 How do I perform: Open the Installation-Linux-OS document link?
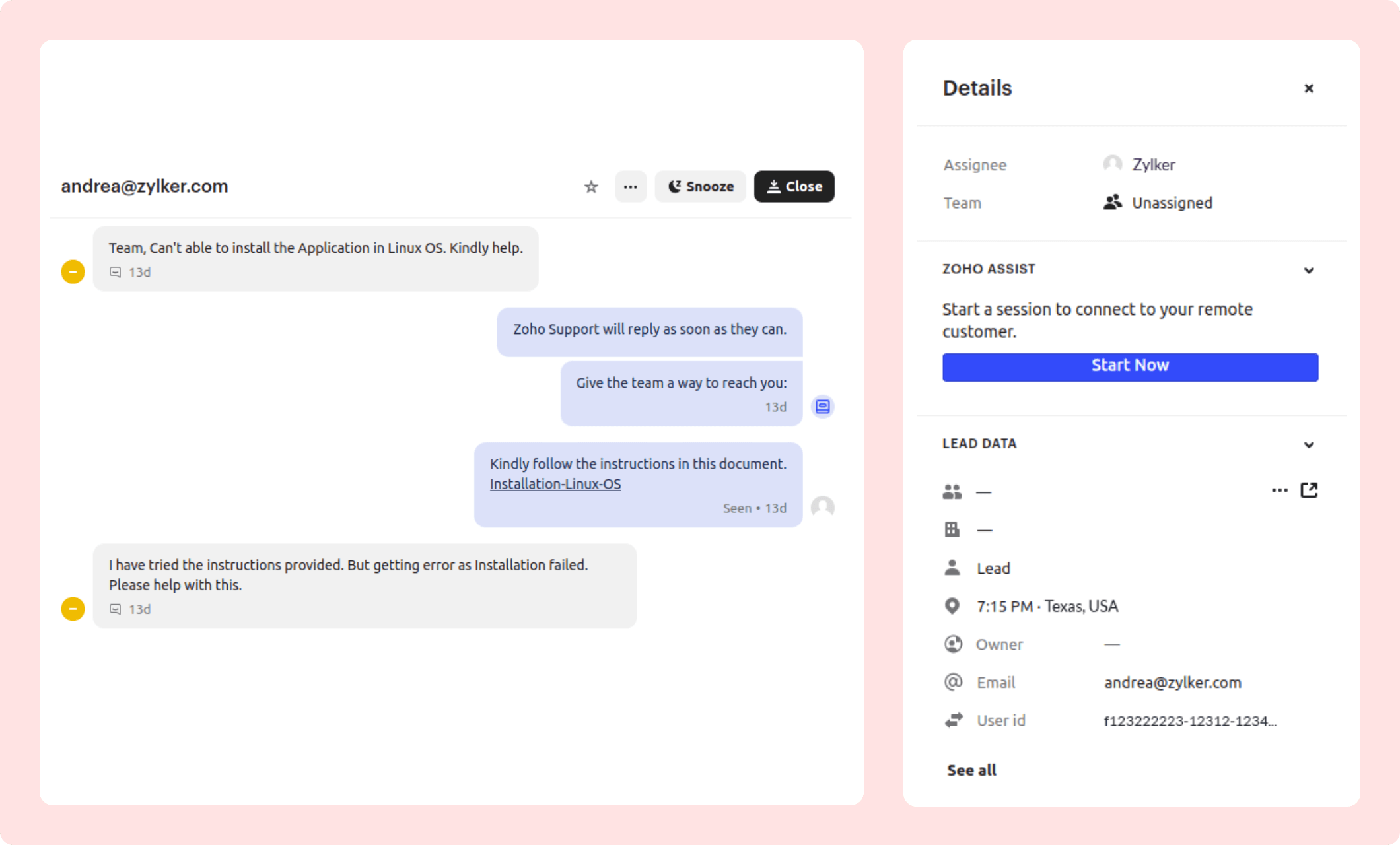[555, 484]
